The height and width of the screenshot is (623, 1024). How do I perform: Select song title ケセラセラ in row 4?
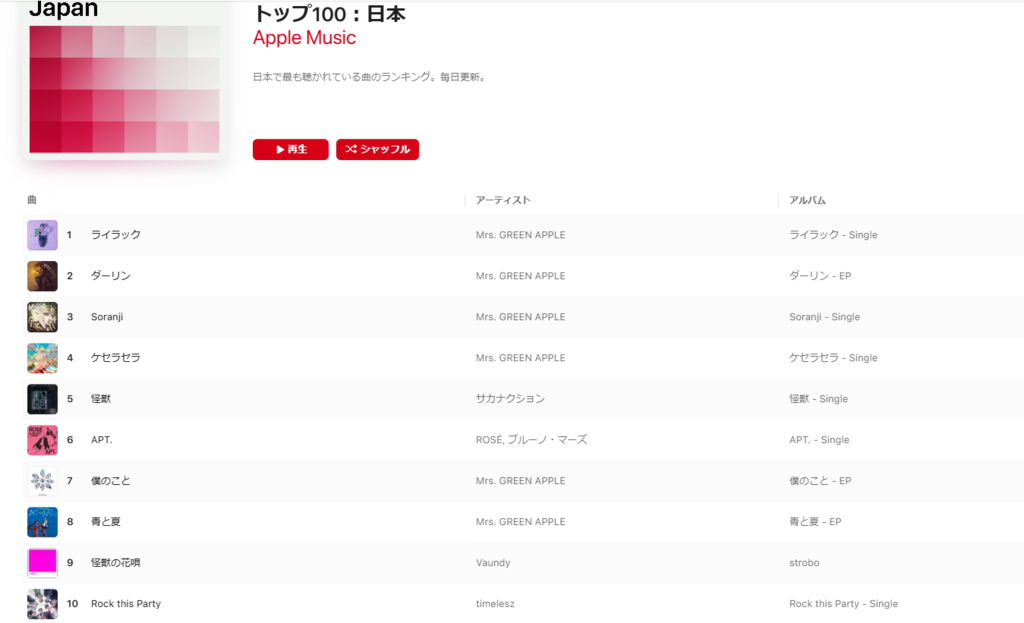coord(116,358)
